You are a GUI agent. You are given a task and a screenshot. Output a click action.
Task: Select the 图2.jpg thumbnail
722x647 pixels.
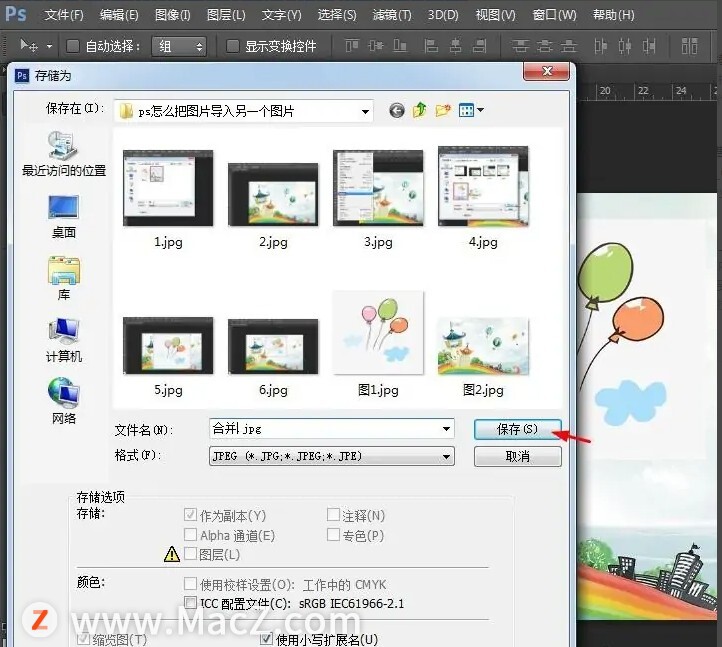coord(483,346)
